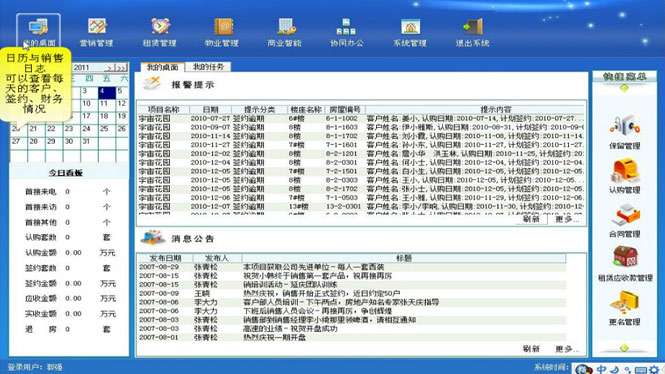This screenshot has width=665, height=374.
Task: Open the IME settings gear icon
Action: [x=654, y=370]
